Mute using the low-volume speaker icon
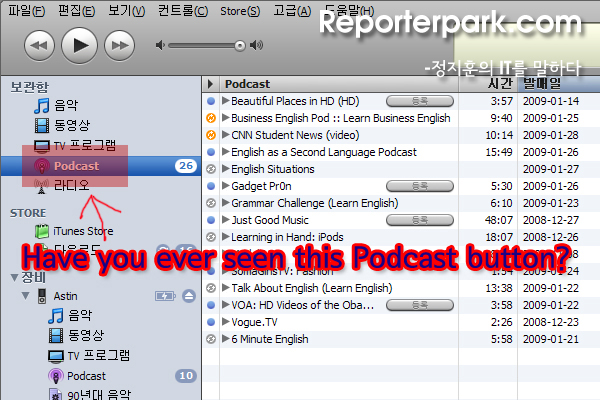600x400 pixels. (160, 46)
